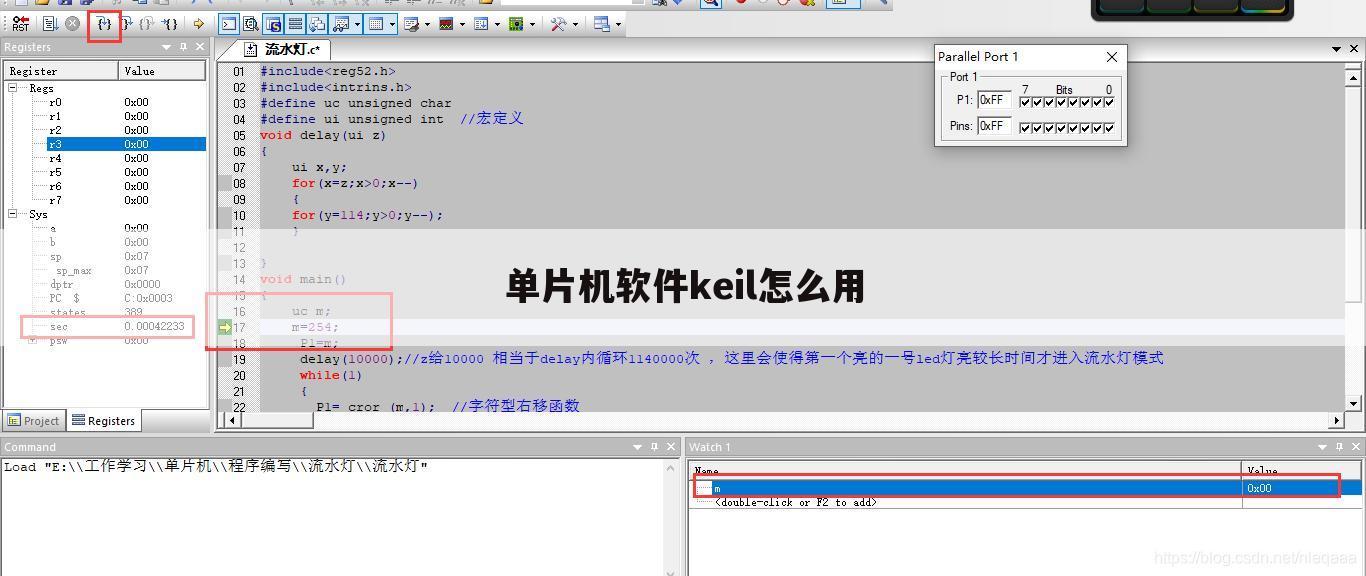
Task: Switch to the Project tab
Action: (34, 421)
